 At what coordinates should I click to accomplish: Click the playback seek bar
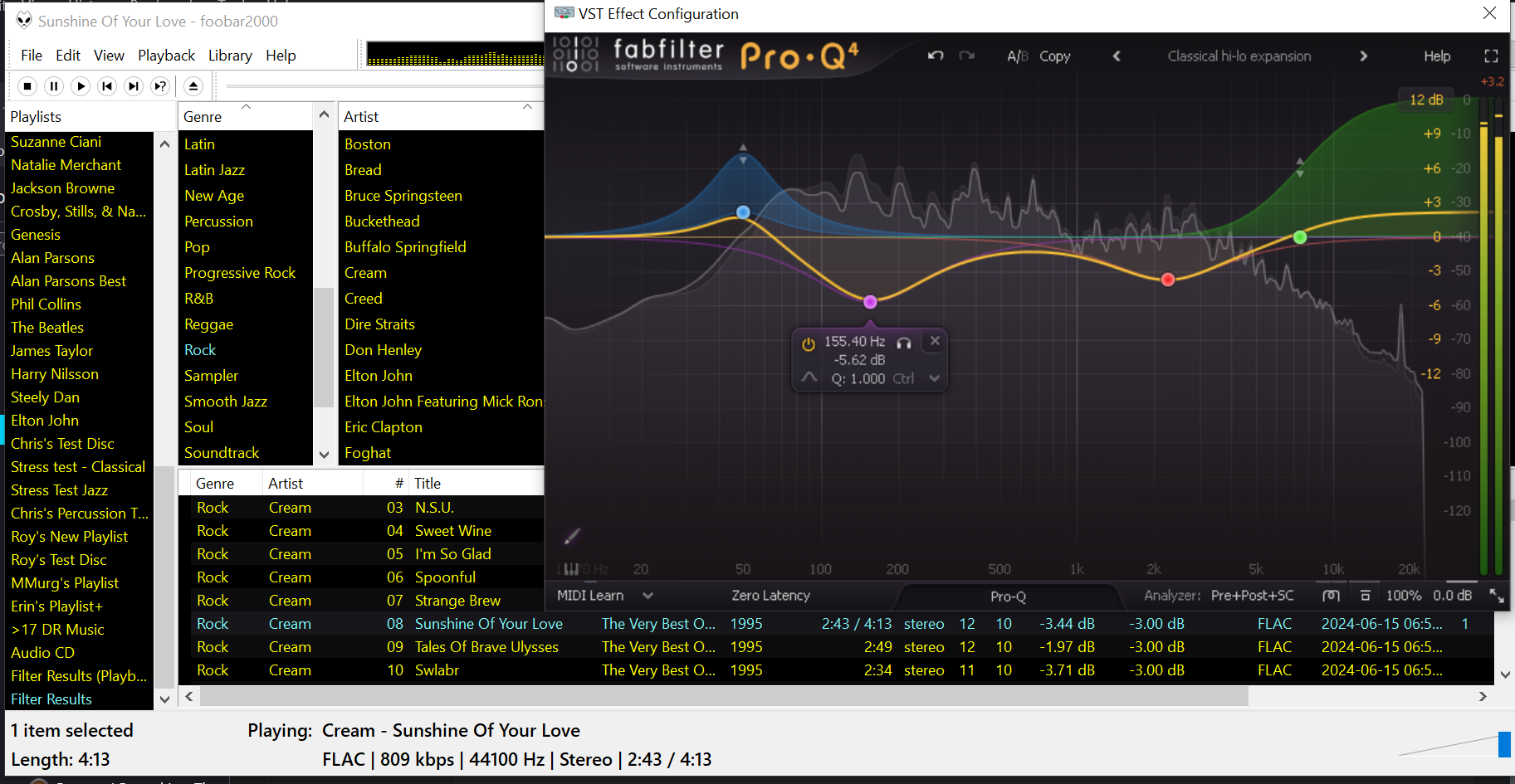coord(384,86)
